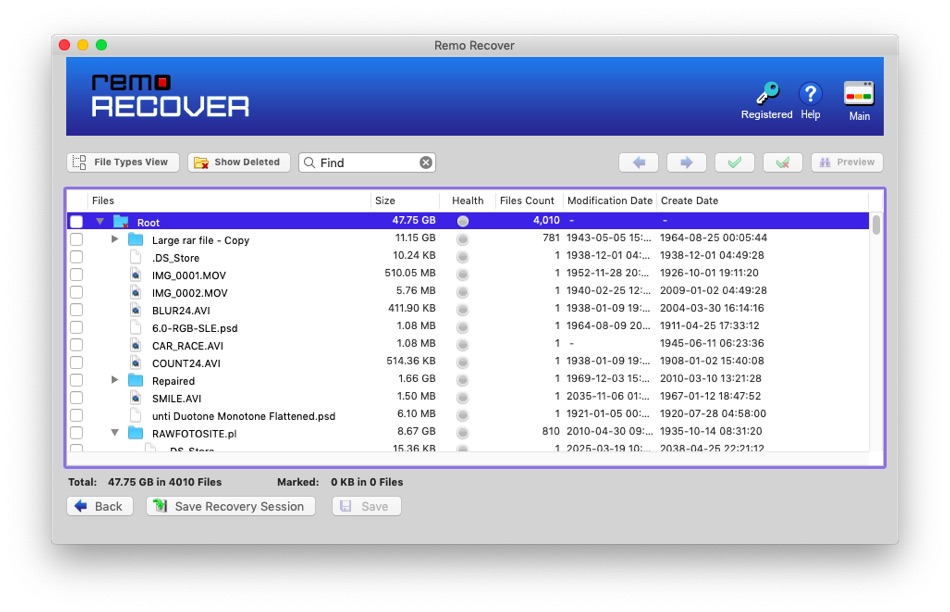This screenshot has width=950, height=612.
Task: Check the RAWFOTOSITE.pl checkbox
Action: pos(76,433)
